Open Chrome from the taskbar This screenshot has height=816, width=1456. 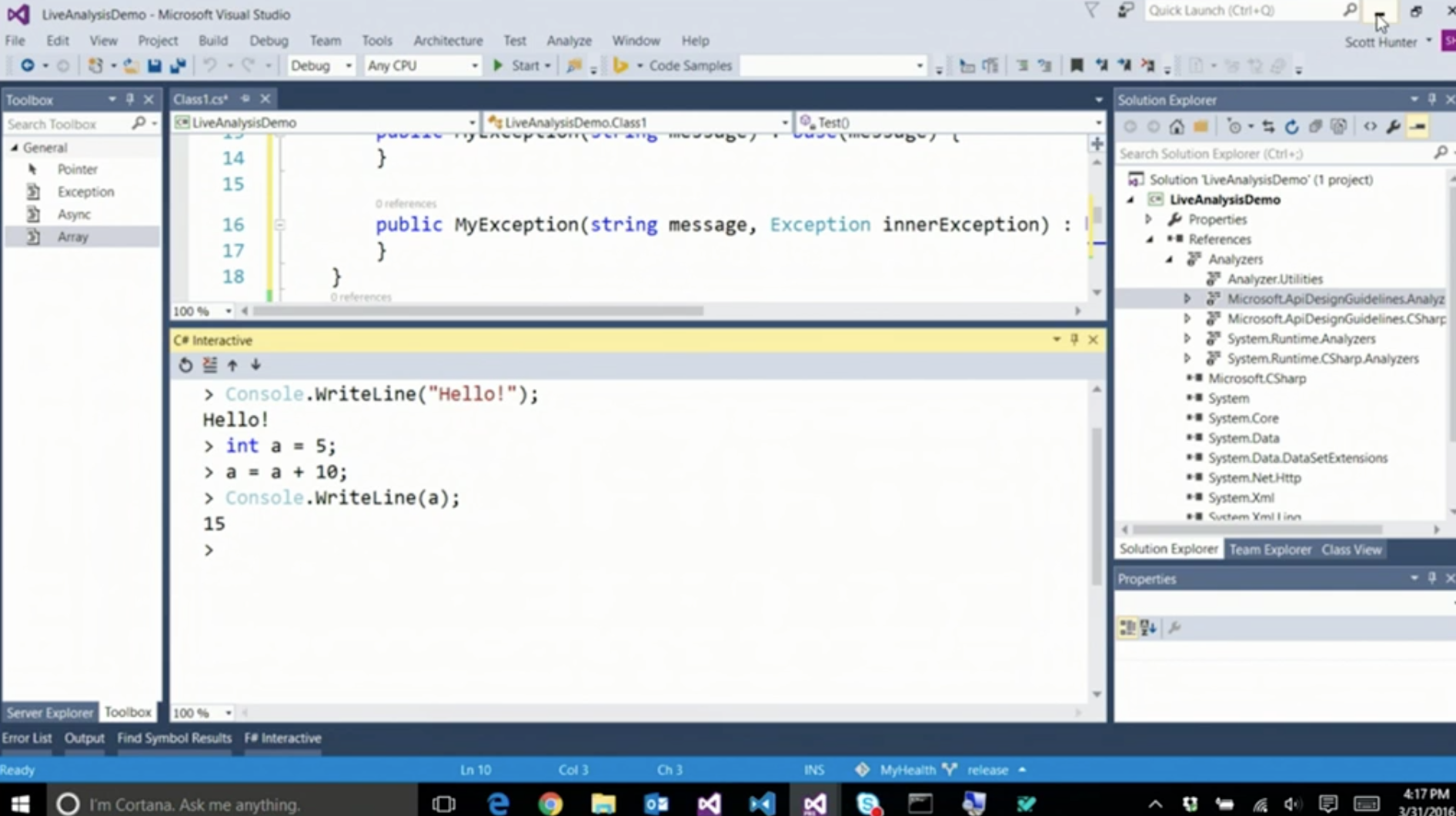tap(550, 804)
